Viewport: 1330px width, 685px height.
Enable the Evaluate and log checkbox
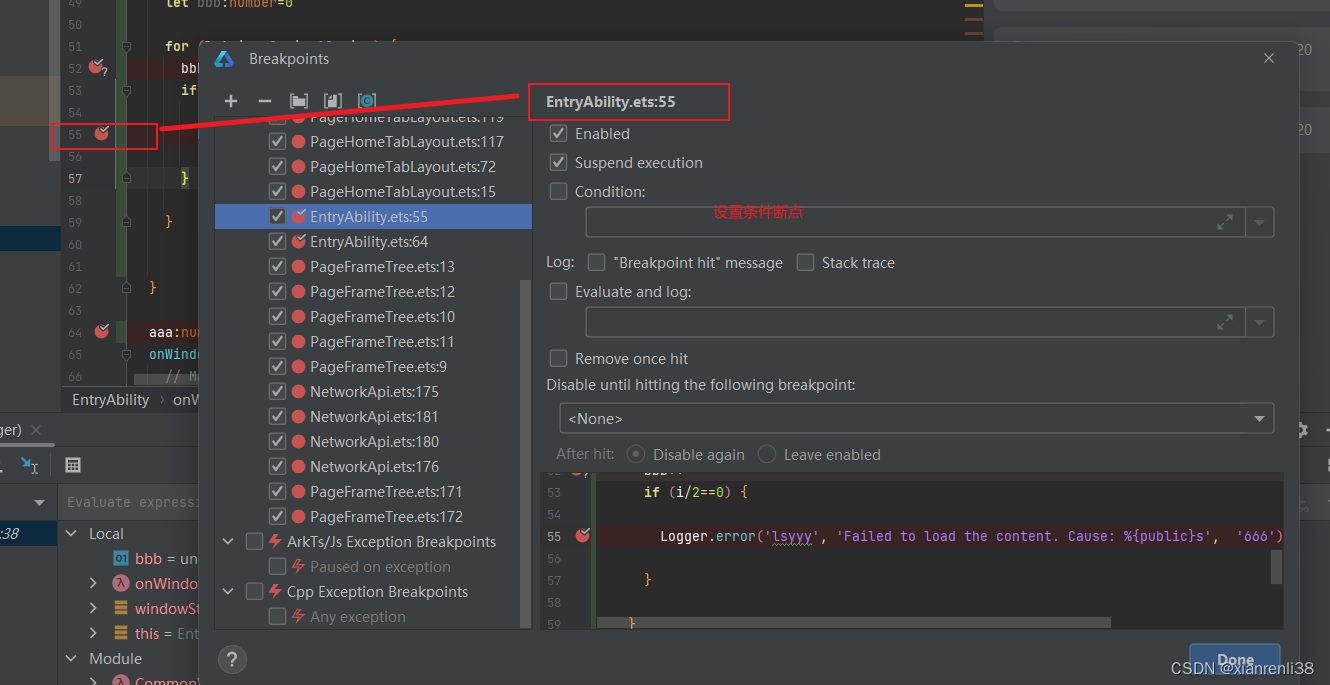[559, 292]
